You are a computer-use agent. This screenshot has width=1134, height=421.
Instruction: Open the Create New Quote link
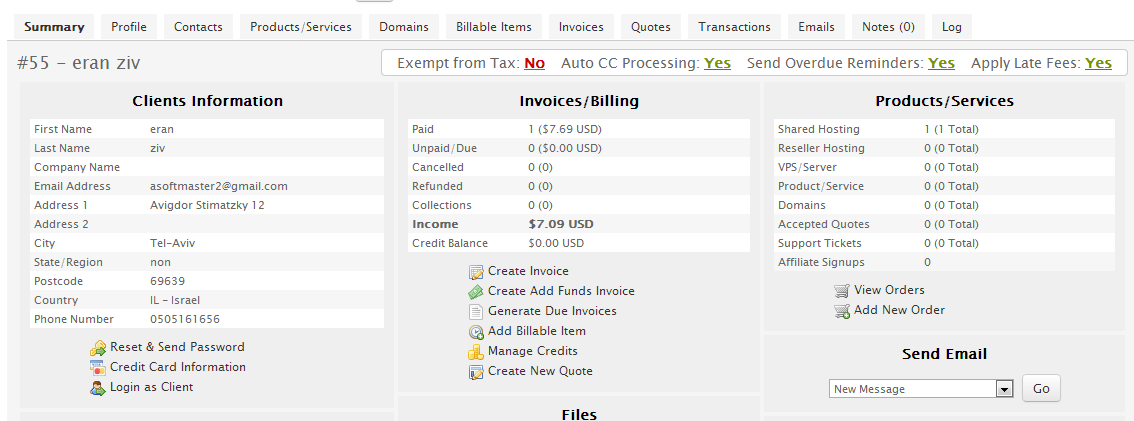coord(540,371)
